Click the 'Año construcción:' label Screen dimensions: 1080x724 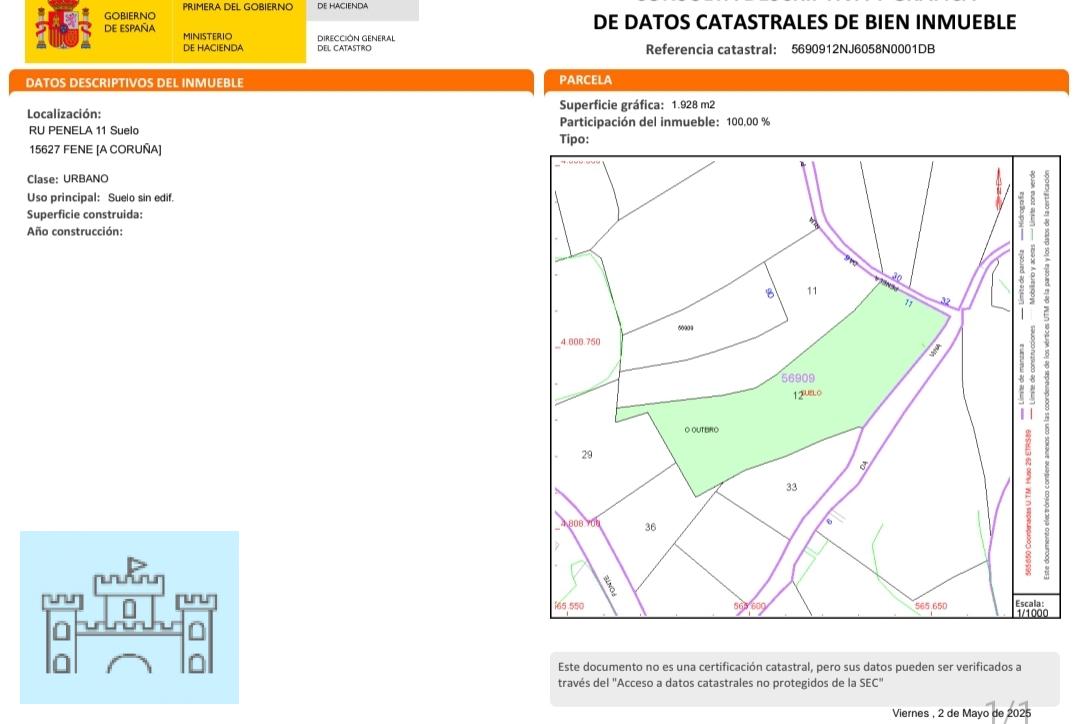(x=74, y=231)
